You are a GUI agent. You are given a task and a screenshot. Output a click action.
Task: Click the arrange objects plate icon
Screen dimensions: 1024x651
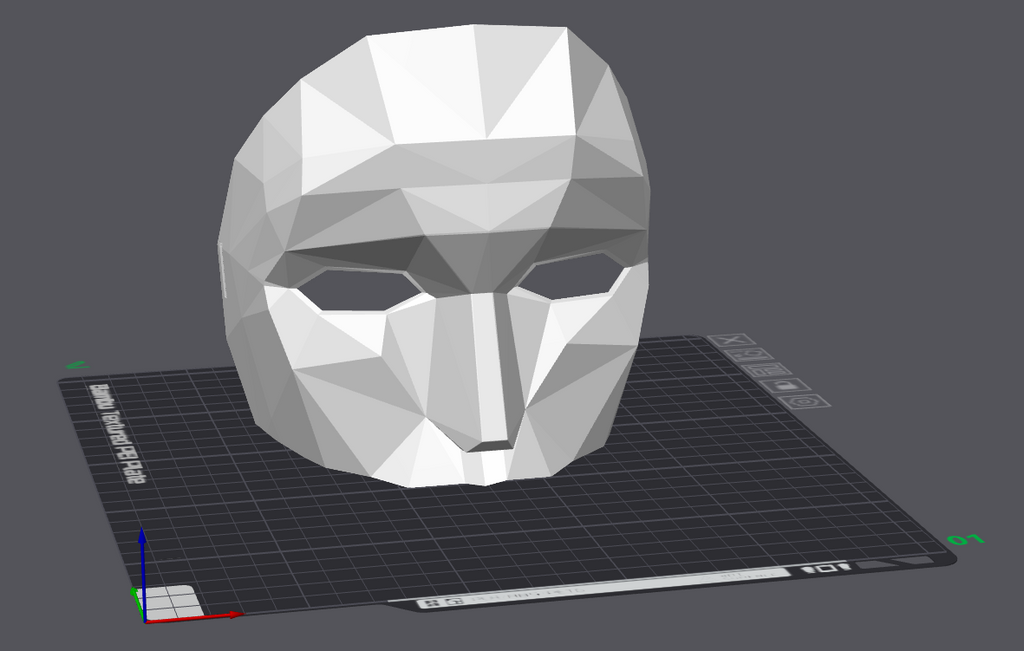(767, 370)
